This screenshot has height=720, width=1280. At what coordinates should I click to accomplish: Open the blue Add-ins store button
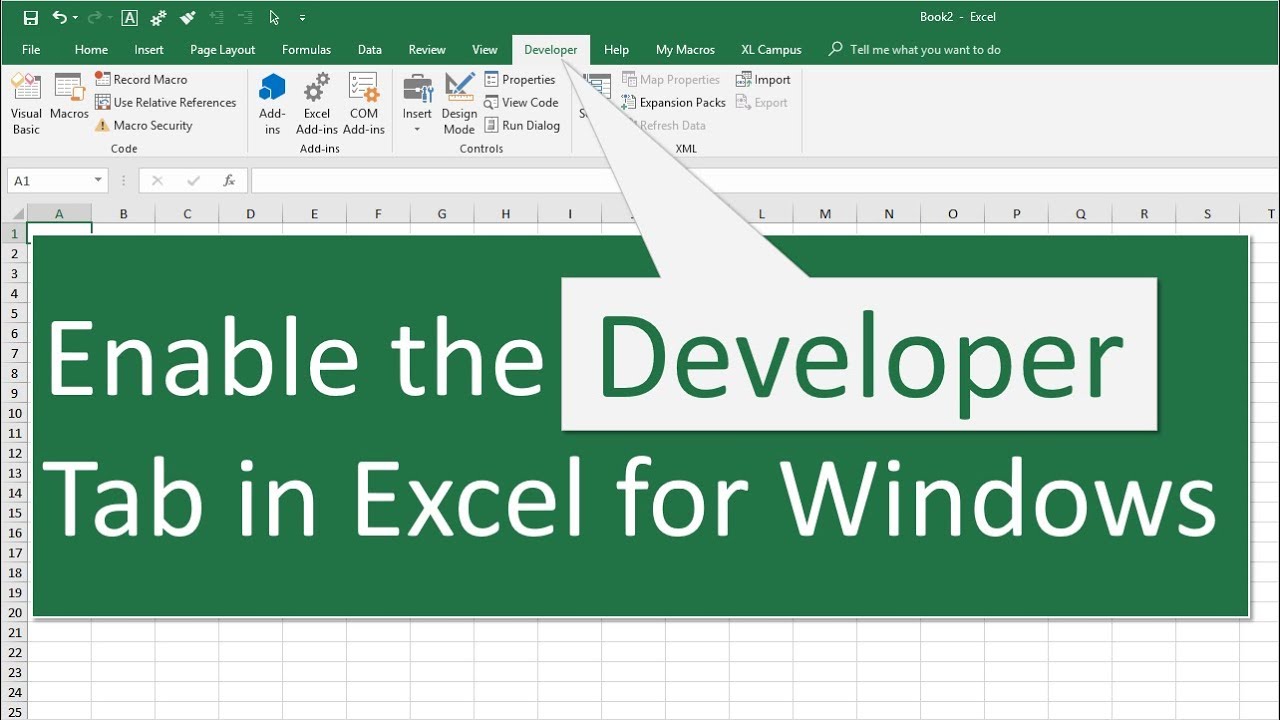(x=272, y=104)
